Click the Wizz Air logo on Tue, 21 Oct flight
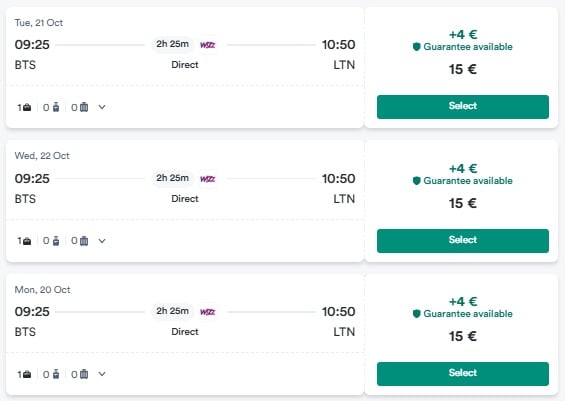565x401 pixels. pyautogui.click(x=208, y=45)
